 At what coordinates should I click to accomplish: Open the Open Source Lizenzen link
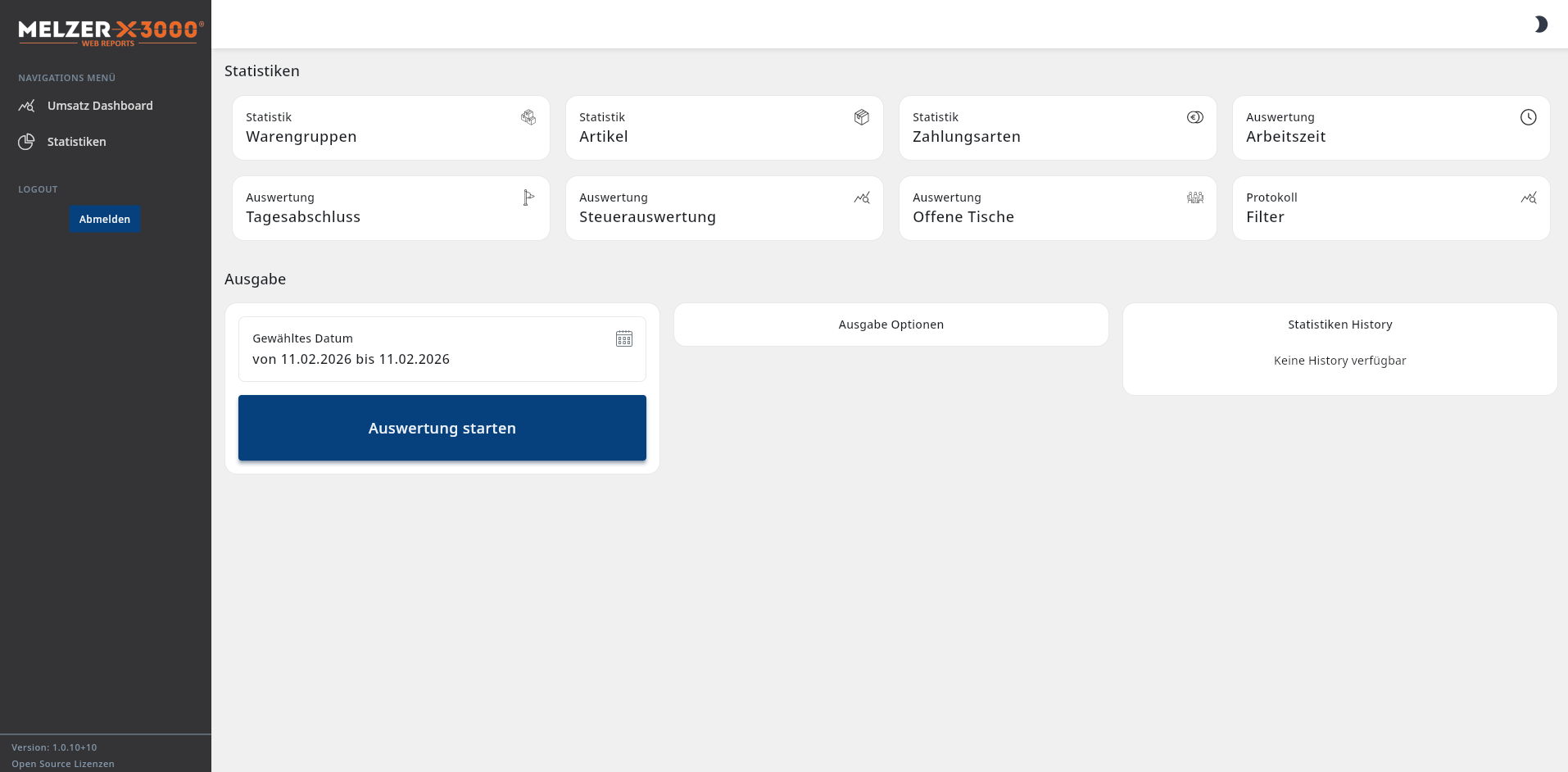click(63, 764)
